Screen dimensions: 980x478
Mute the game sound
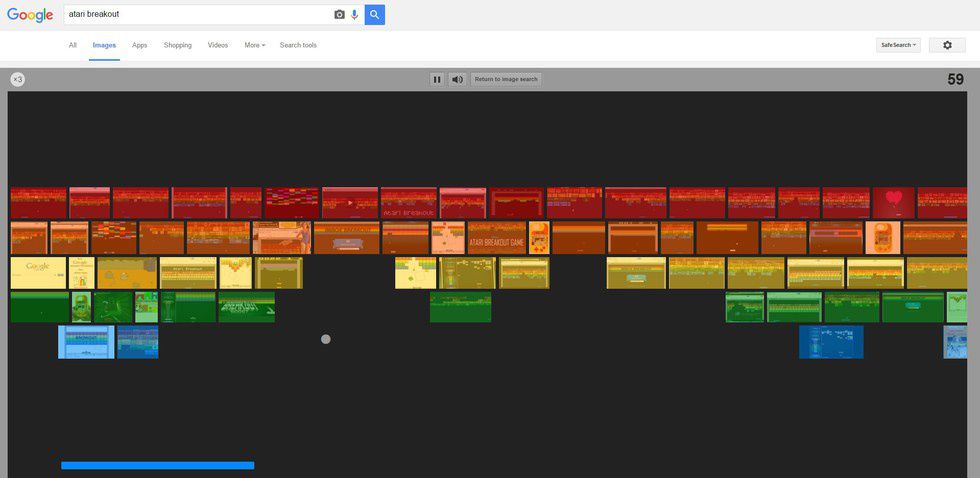click(457, 79)
